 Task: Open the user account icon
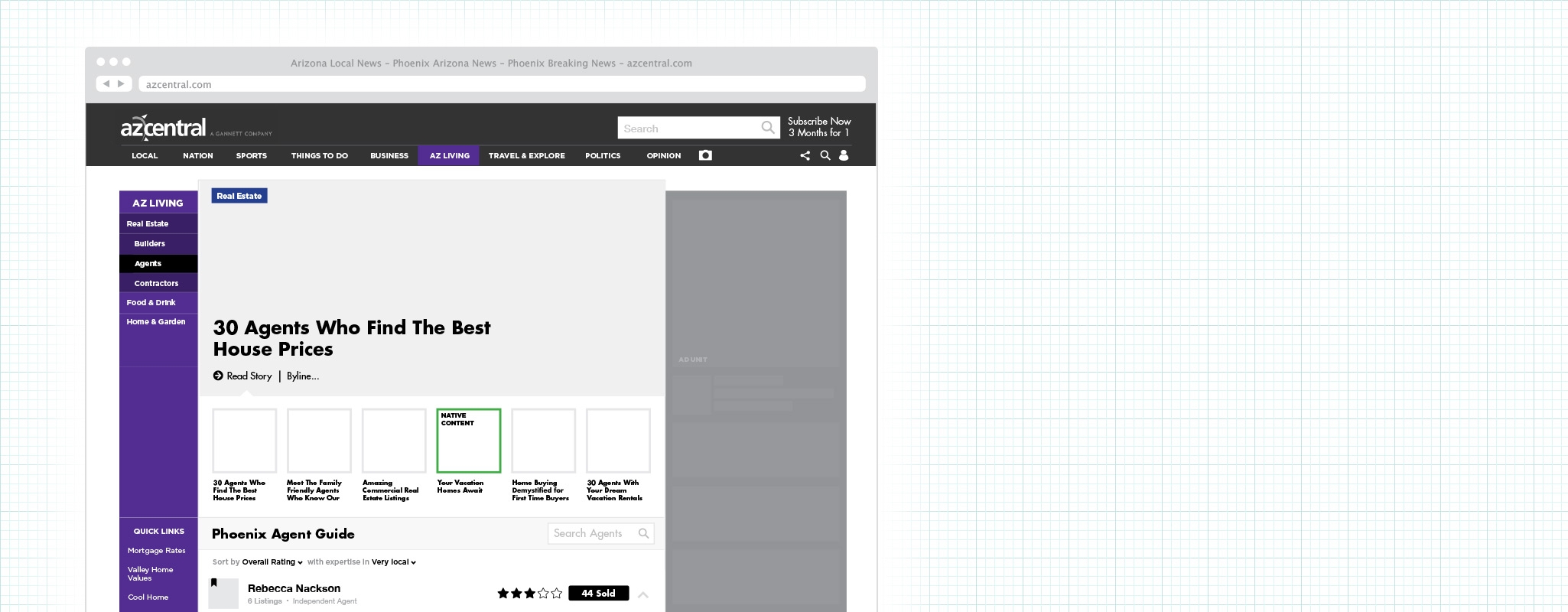coord(844,155)
